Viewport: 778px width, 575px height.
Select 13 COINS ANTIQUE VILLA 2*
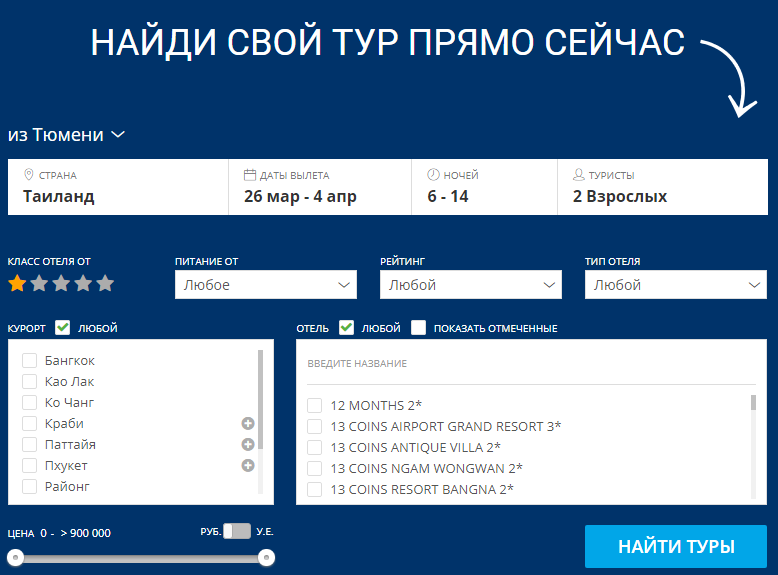click(x=315, y=447)
